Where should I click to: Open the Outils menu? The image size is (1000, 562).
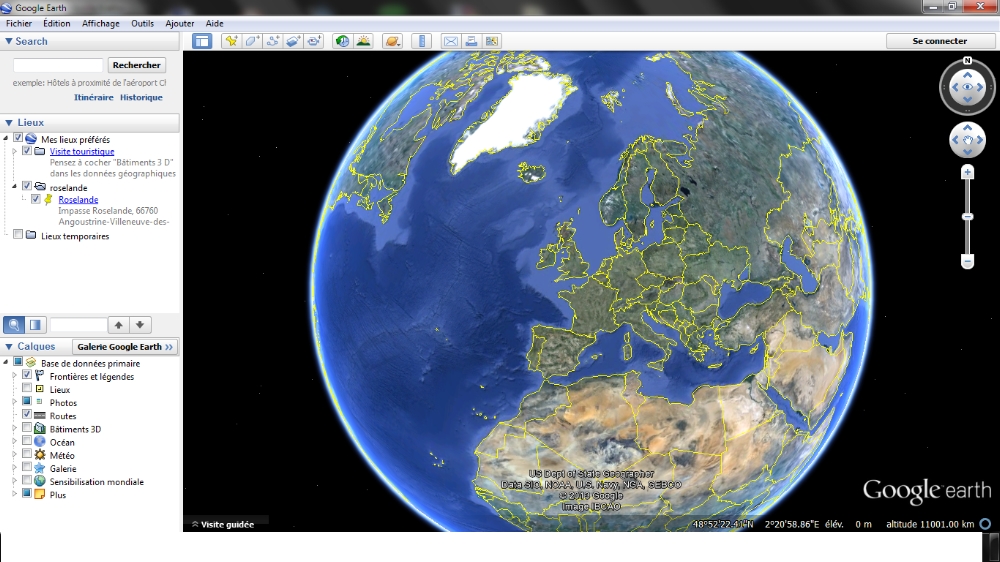(x=143, y=23)
